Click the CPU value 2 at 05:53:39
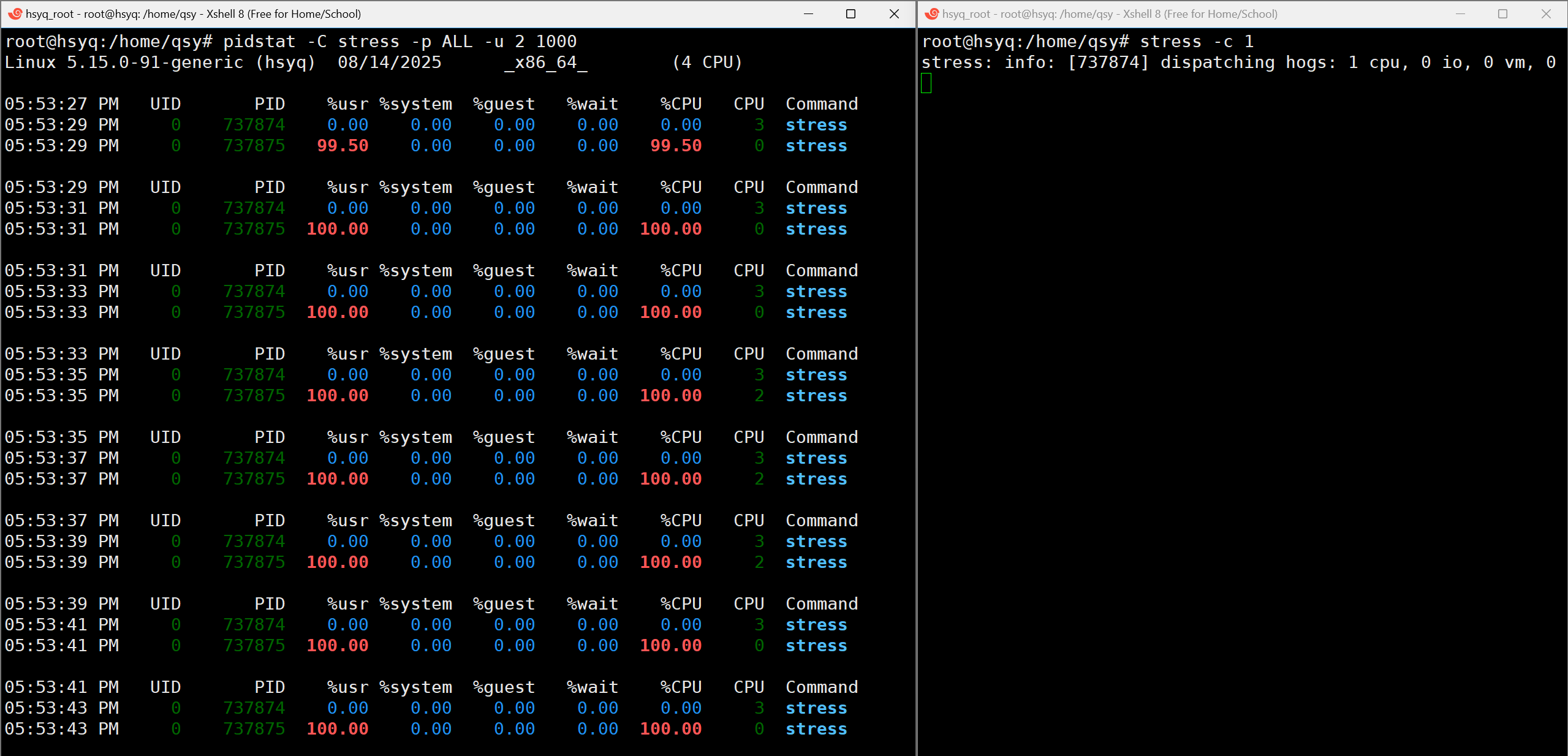The height and width of the screenshot is (756, 1568). [759, 562]
